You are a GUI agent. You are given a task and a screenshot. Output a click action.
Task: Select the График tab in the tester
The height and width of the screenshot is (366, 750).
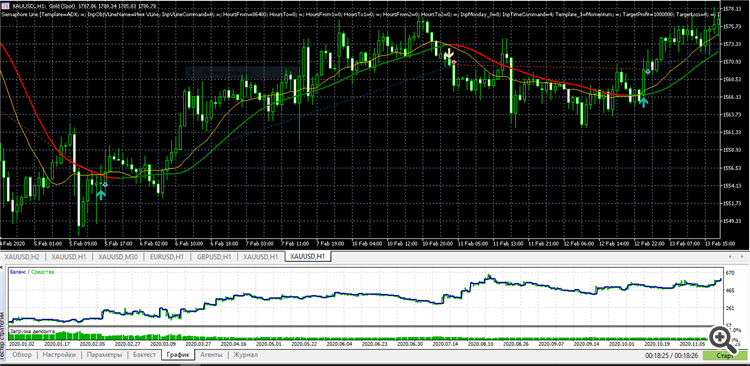pyautogui.click(x=179, y=355)
